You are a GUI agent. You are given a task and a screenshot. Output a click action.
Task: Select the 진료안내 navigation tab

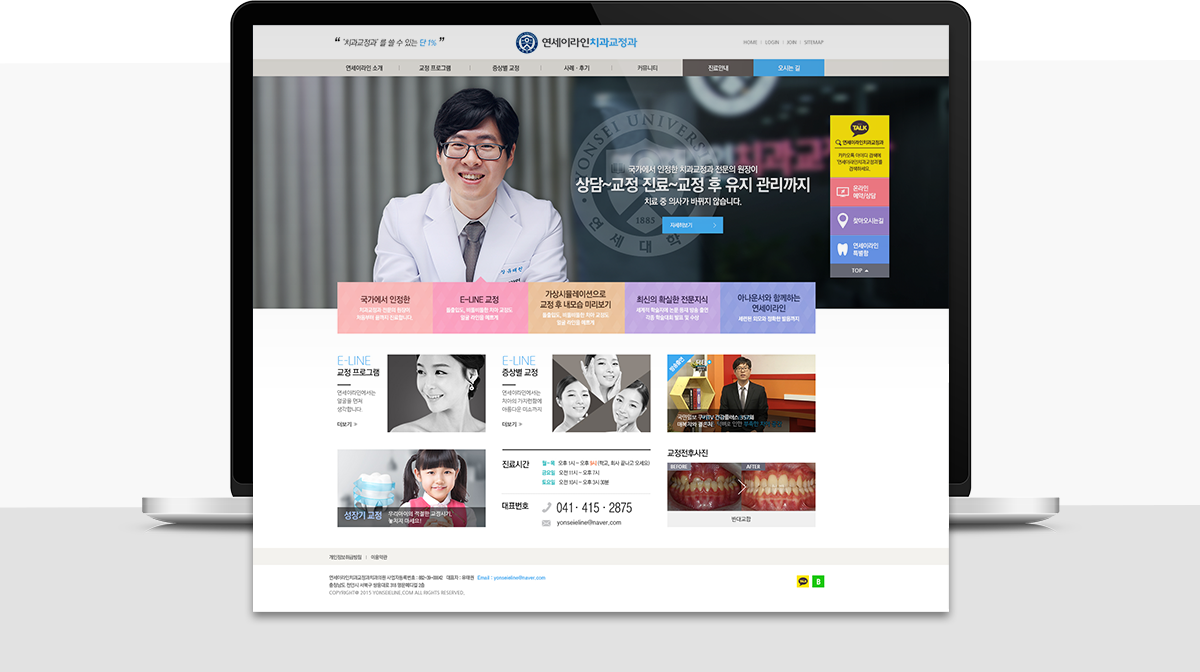pos(717,68)
